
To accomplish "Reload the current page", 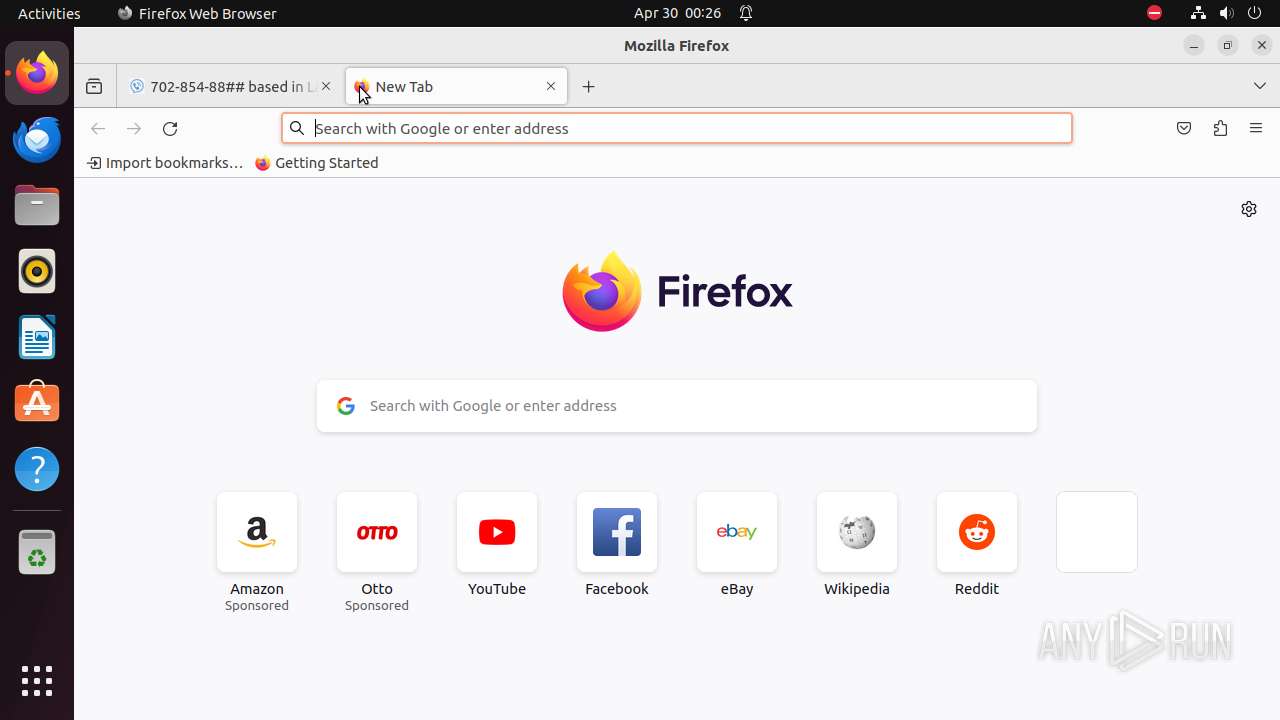I will (170, 128).
